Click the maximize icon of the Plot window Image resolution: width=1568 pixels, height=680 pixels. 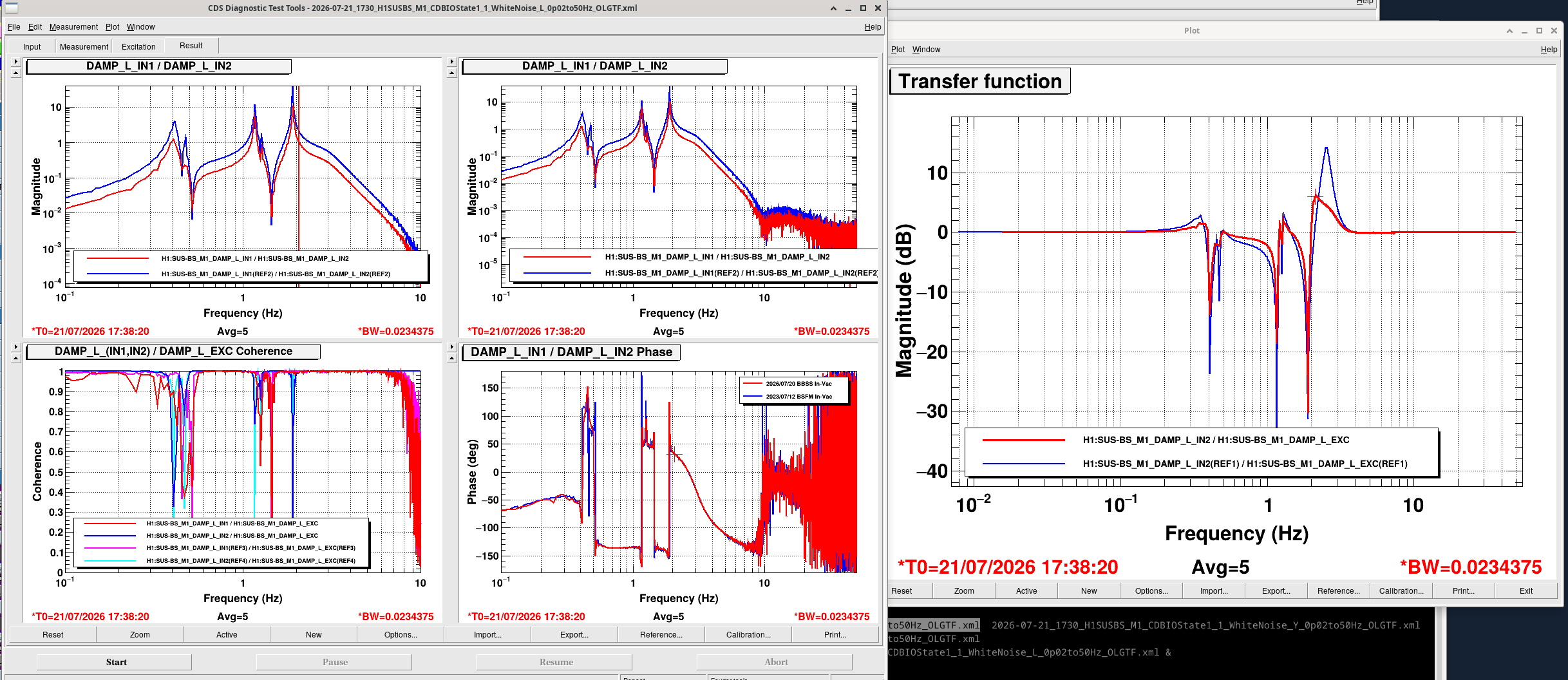pos(1539,30)
